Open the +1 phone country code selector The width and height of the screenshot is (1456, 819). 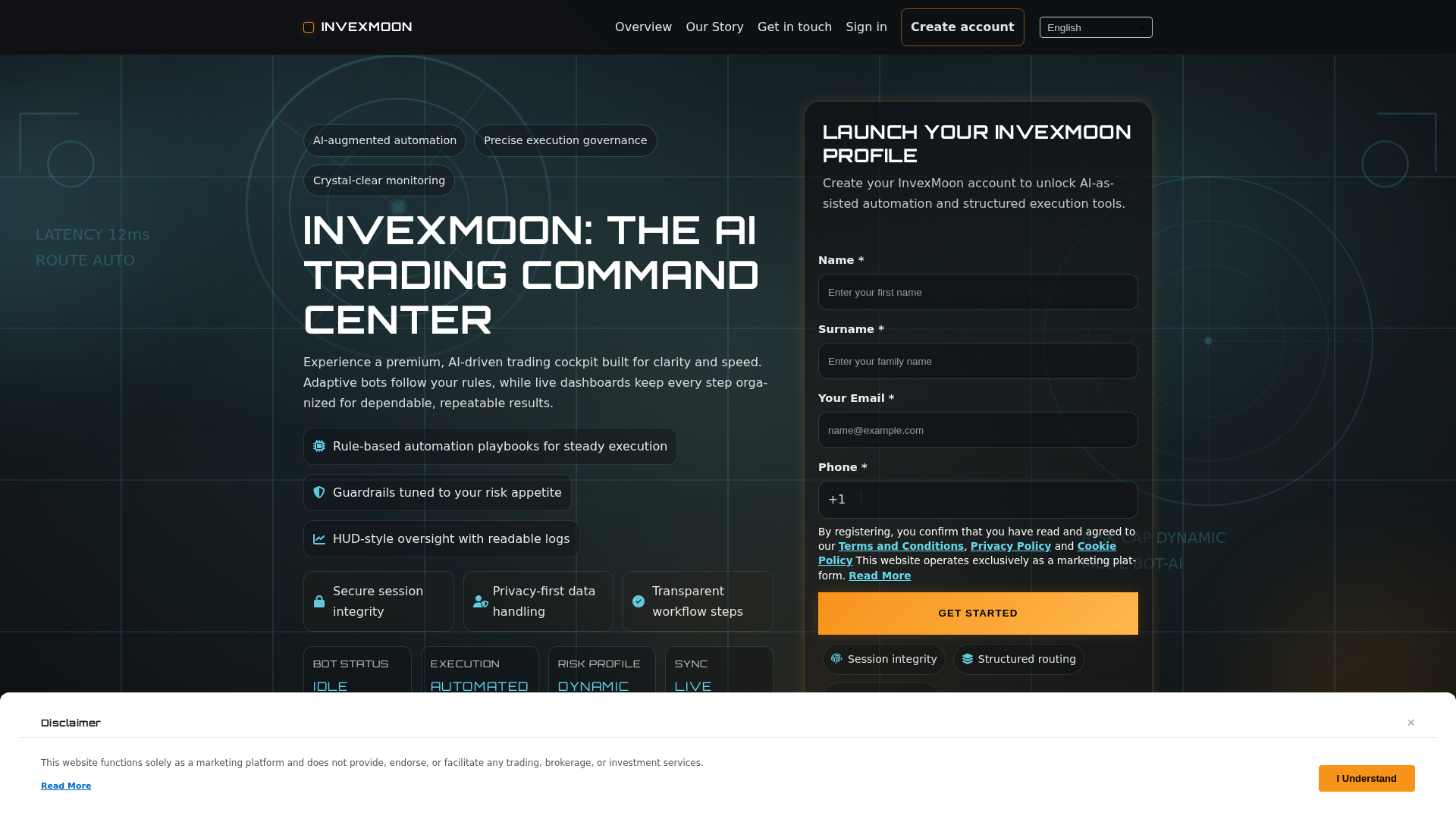click(837, 500)
